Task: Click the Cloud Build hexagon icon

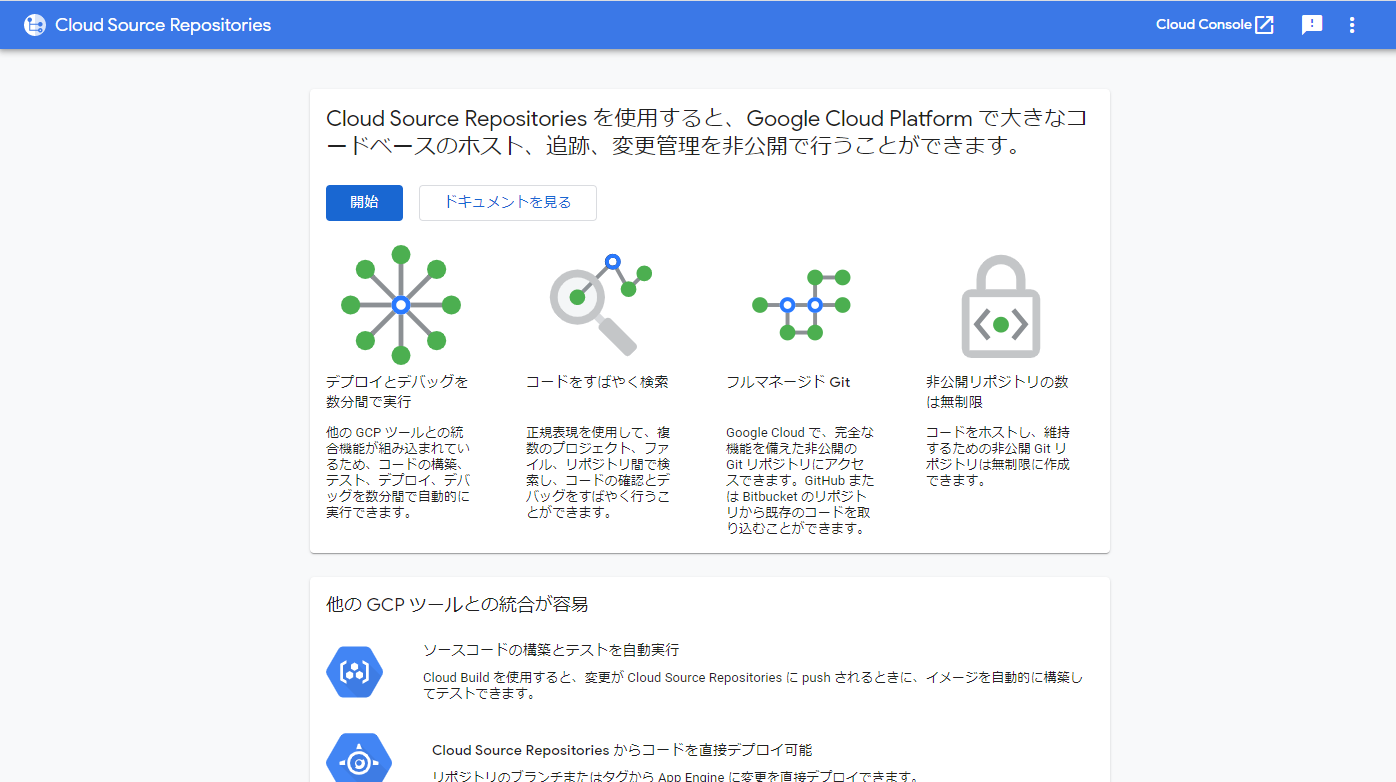Action: click(x=354, y=671)
